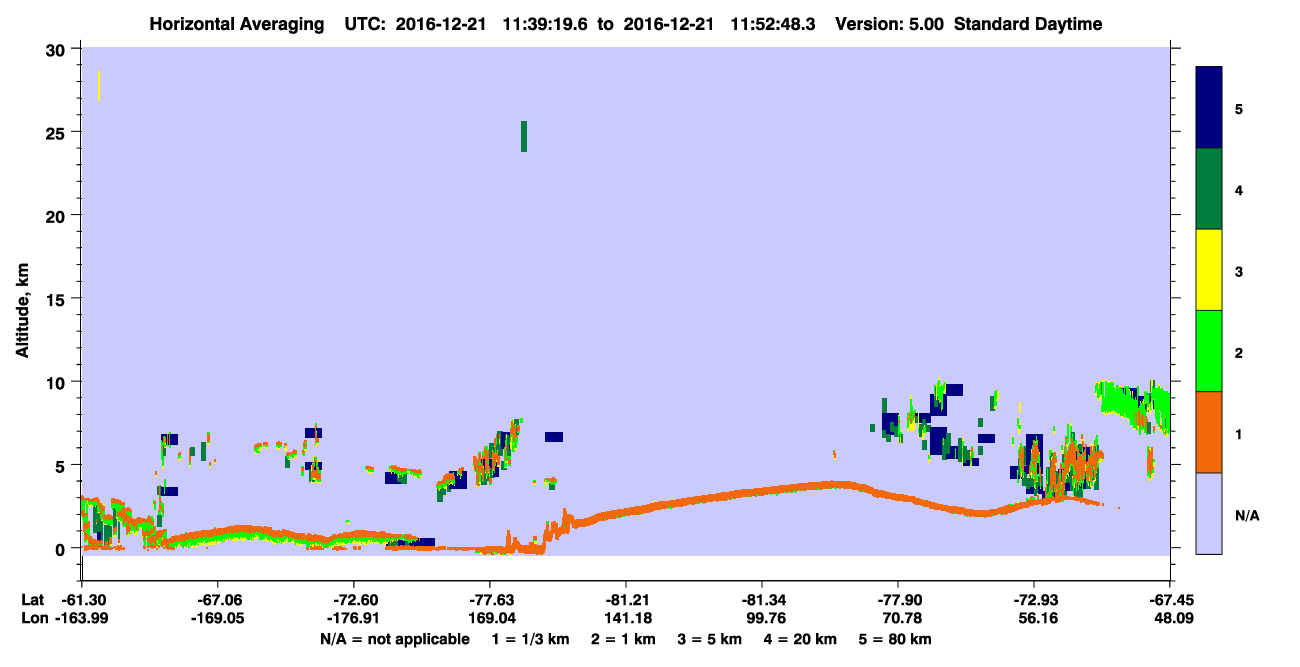Click the yellow streak near 28 km altitude

98,86
